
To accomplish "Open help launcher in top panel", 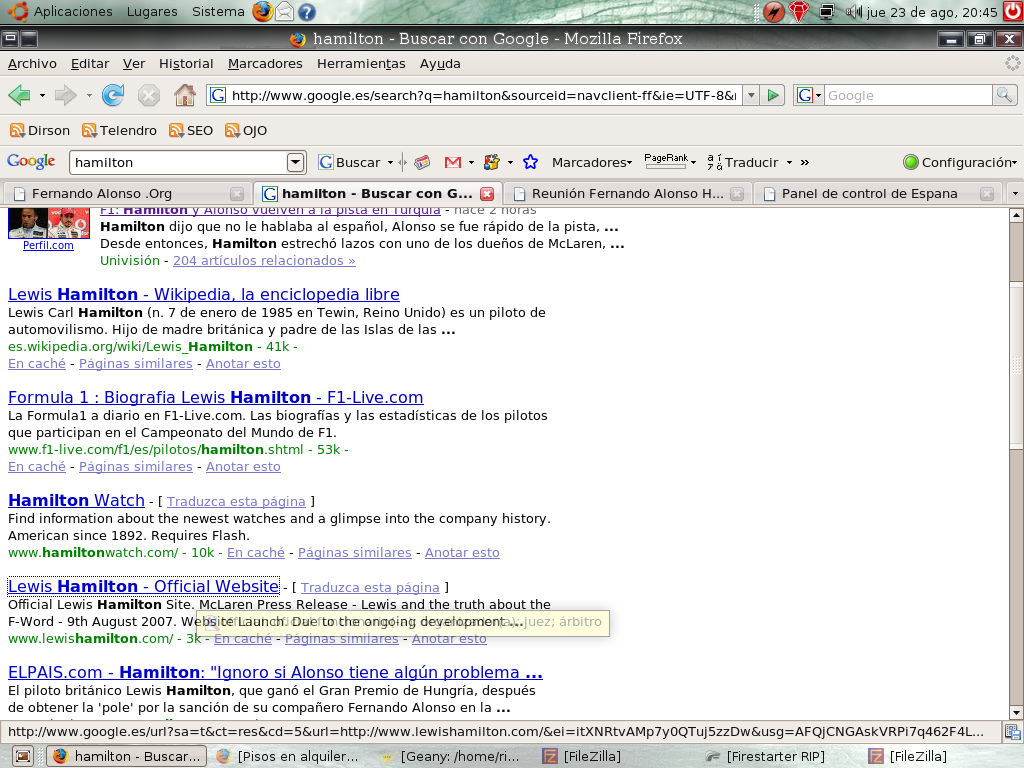I will (306, 12).
